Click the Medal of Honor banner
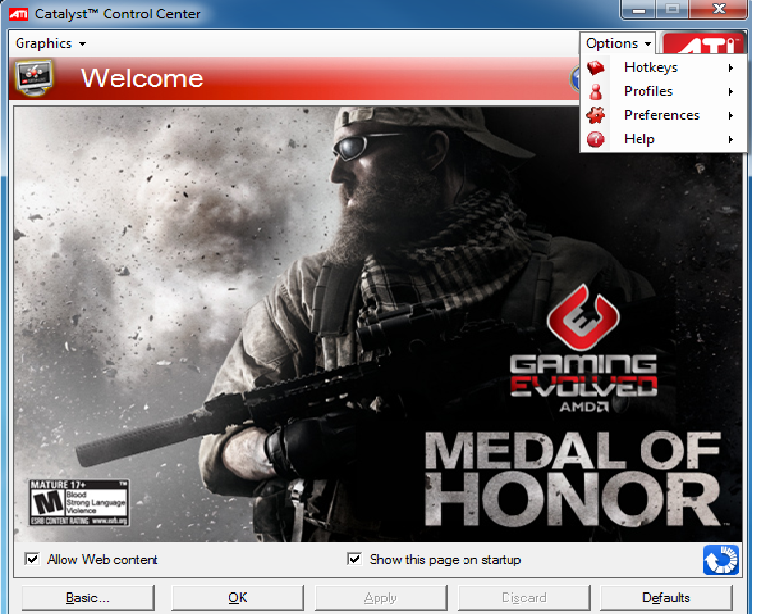The image size is (768, 614). coord(378,324)
